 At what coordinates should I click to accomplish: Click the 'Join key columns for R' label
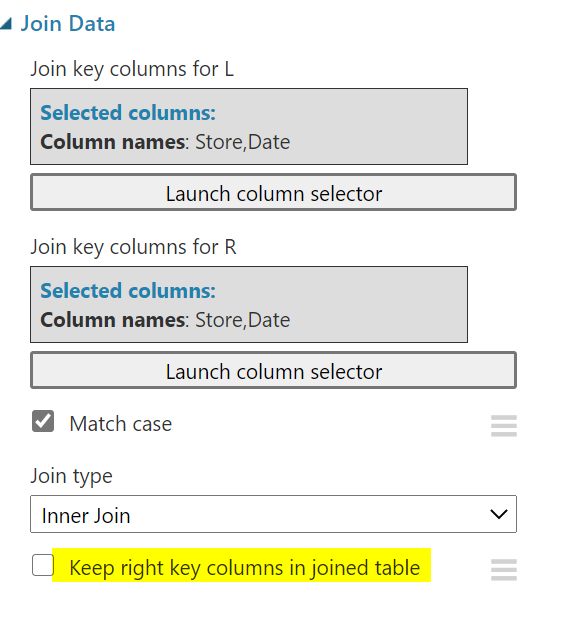[133, 247]
